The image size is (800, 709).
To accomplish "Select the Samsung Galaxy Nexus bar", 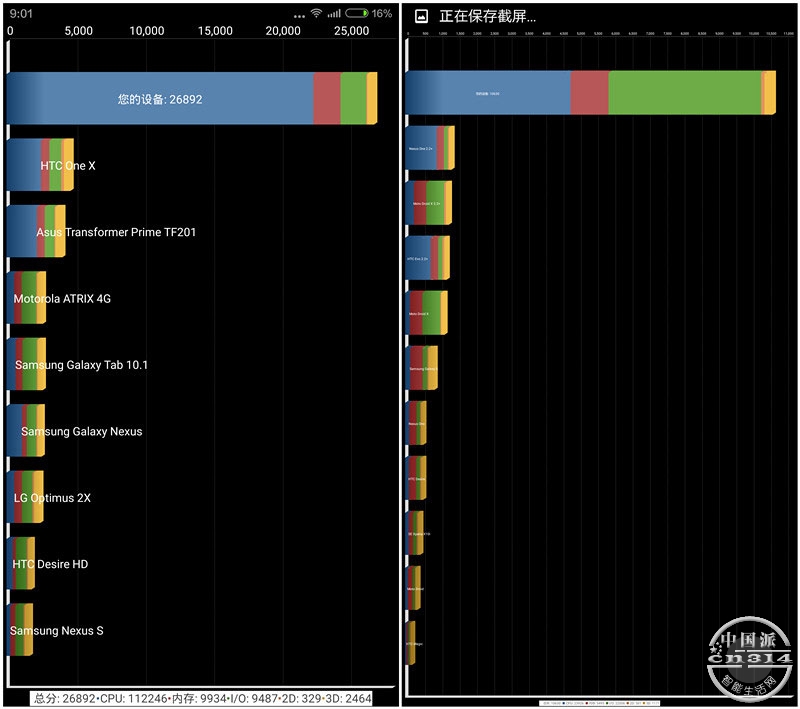I will (26, 431).
